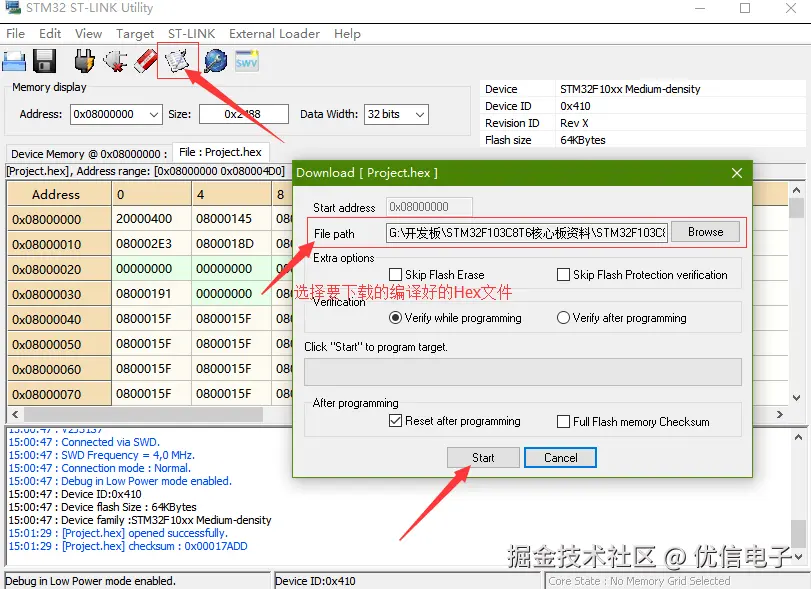Erase the chip with the eraser icon
811x589 pixels.
143,61
